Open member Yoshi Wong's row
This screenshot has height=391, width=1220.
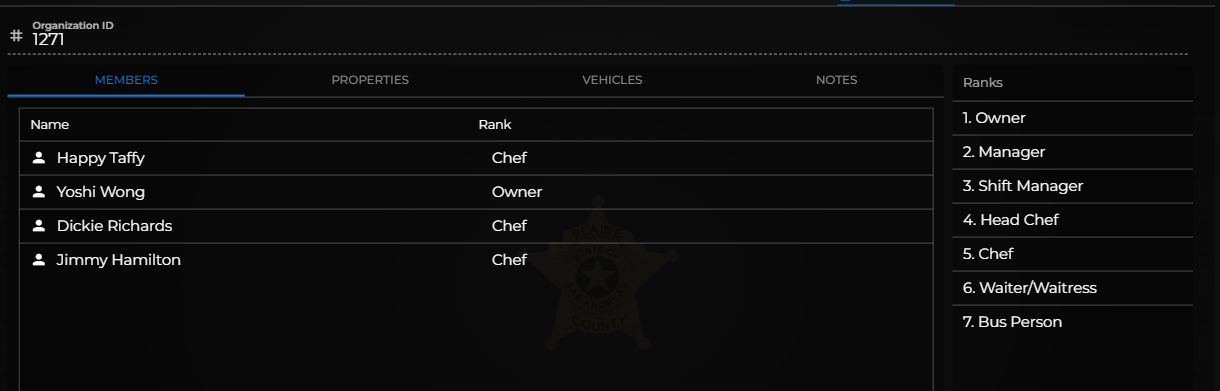(476, 192)
